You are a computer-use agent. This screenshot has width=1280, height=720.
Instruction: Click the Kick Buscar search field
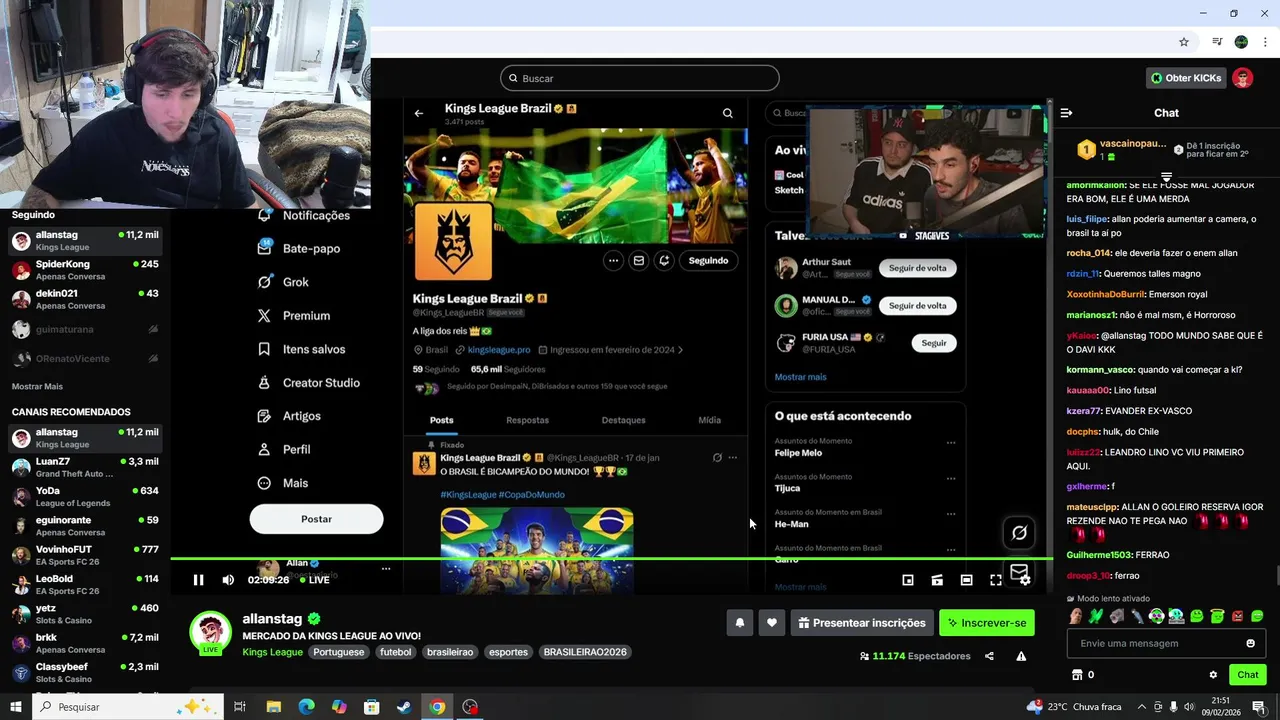[640, 78]
